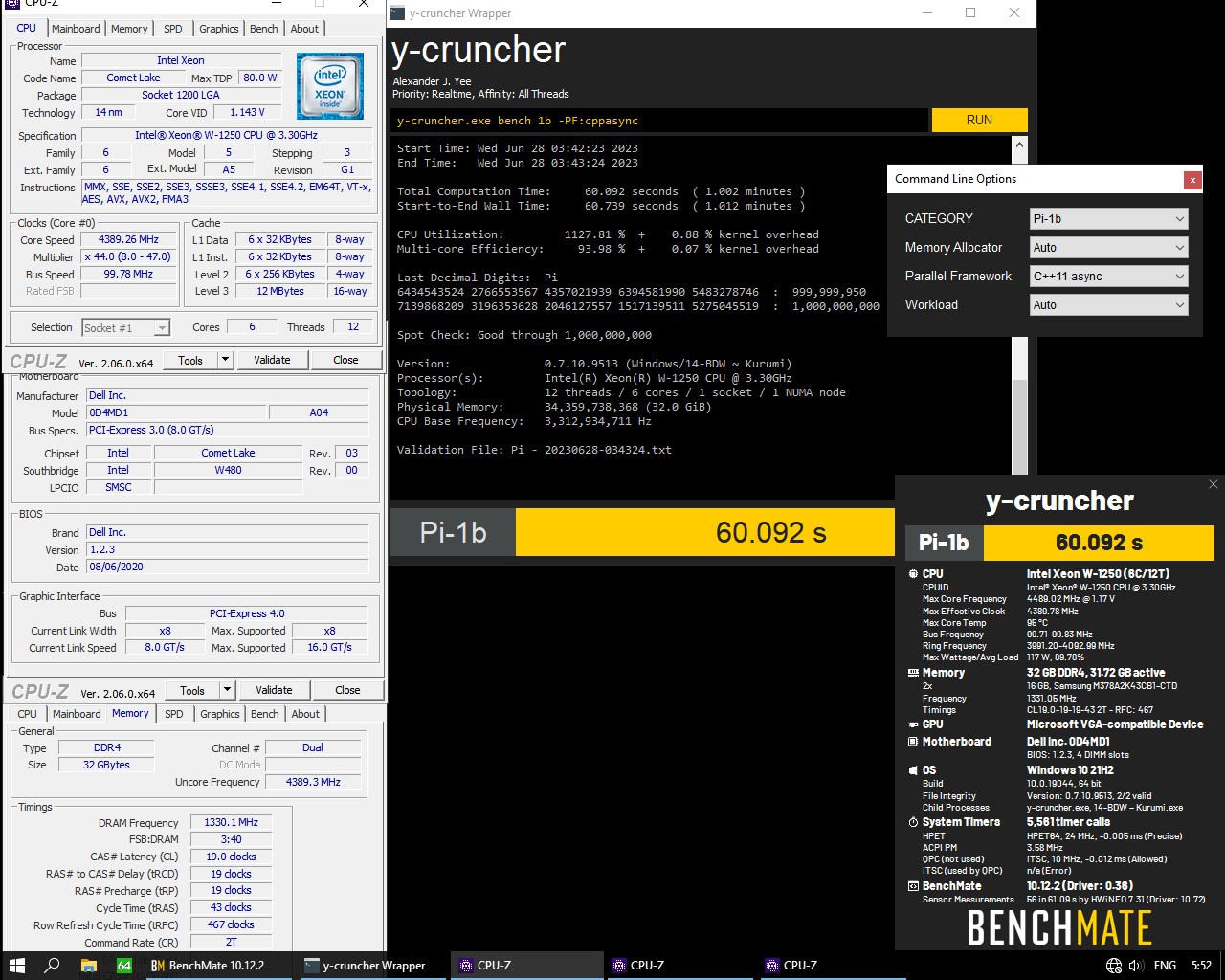
Task: Click the up arrow of y-cruncher output scrollbar
Action: [x=1019, y=145]
